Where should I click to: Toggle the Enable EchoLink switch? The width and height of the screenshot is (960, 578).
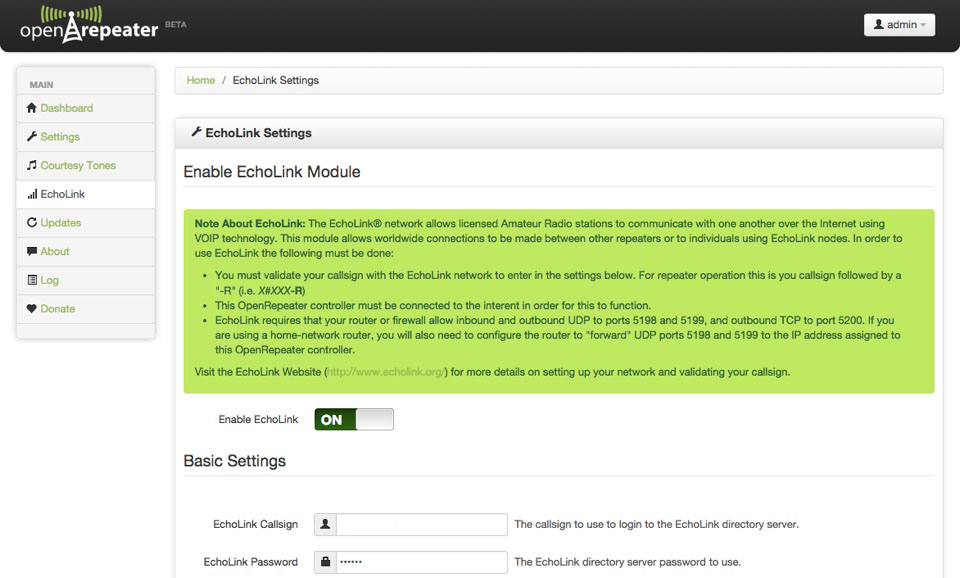click(x=354, y=419)
